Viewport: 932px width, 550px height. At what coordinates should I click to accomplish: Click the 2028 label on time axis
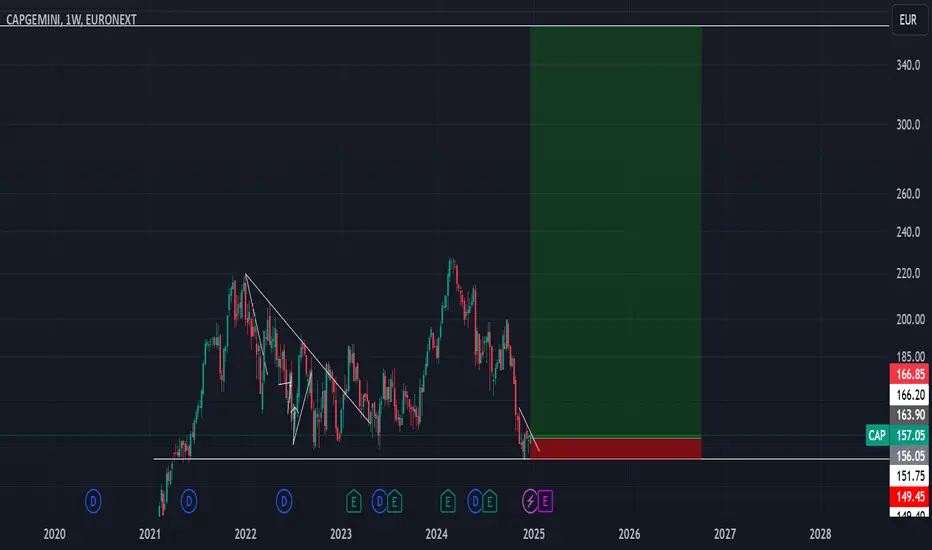point(820,534)
